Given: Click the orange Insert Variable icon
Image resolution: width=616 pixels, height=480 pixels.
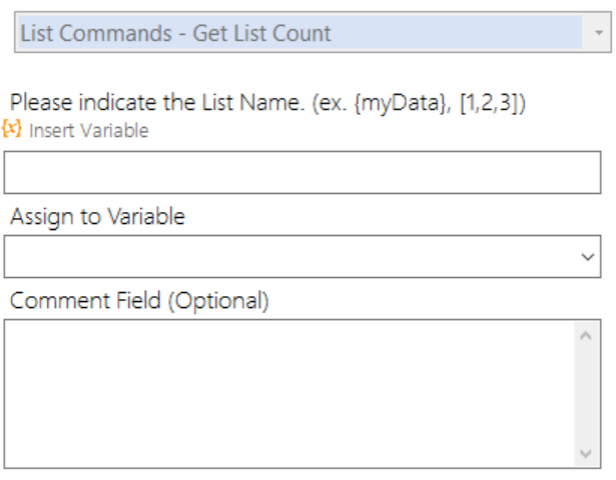Looking at the screenshot, I should [x=14, y=130].
